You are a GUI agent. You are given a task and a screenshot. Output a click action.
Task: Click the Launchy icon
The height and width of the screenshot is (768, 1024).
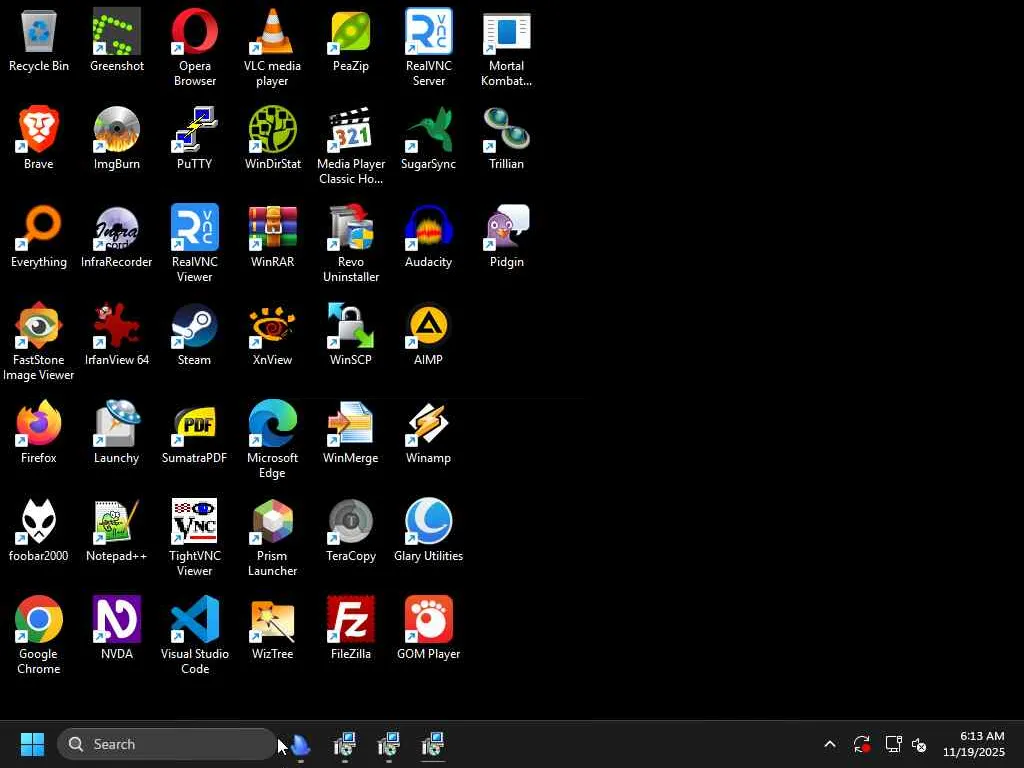pos(116,432)
